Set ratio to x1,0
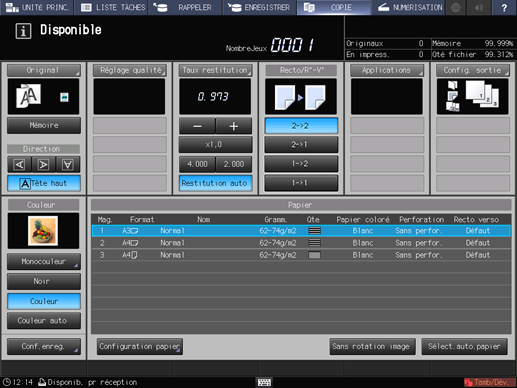The width and height of the screenshot is (517, 388). (215, 145)
